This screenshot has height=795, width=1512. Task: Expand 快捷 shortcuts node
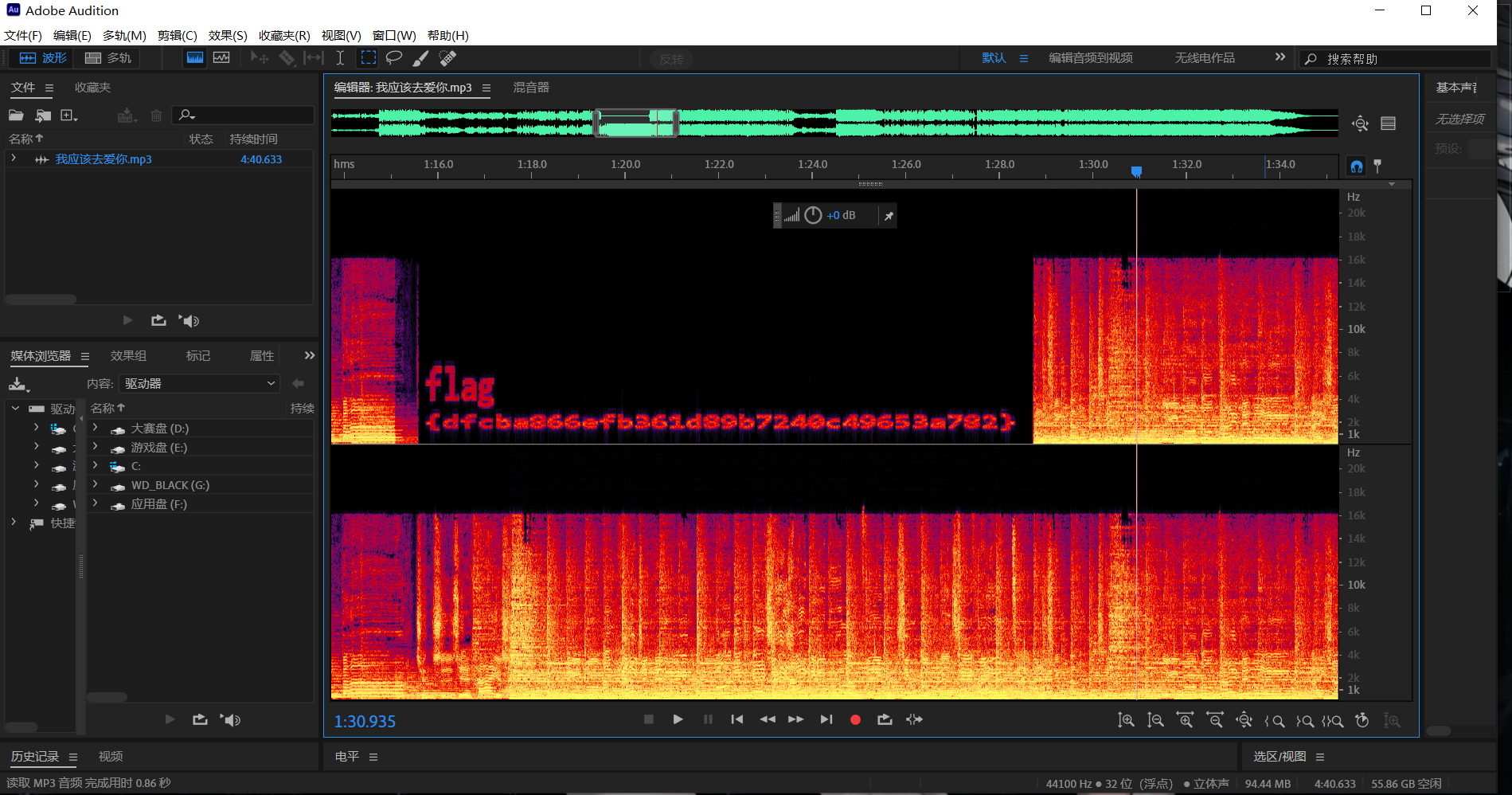[14, 523]
